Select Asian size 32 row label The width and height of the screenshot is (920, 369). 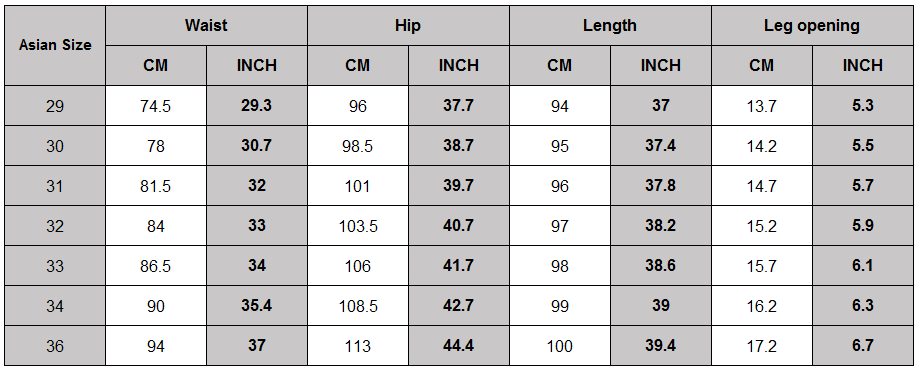(x=55, y=226)
